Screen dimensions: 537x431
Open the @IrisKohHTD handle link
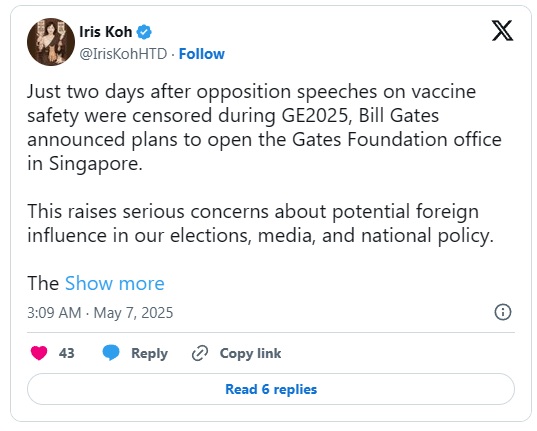pyautogui.click(x=123, y=54)
